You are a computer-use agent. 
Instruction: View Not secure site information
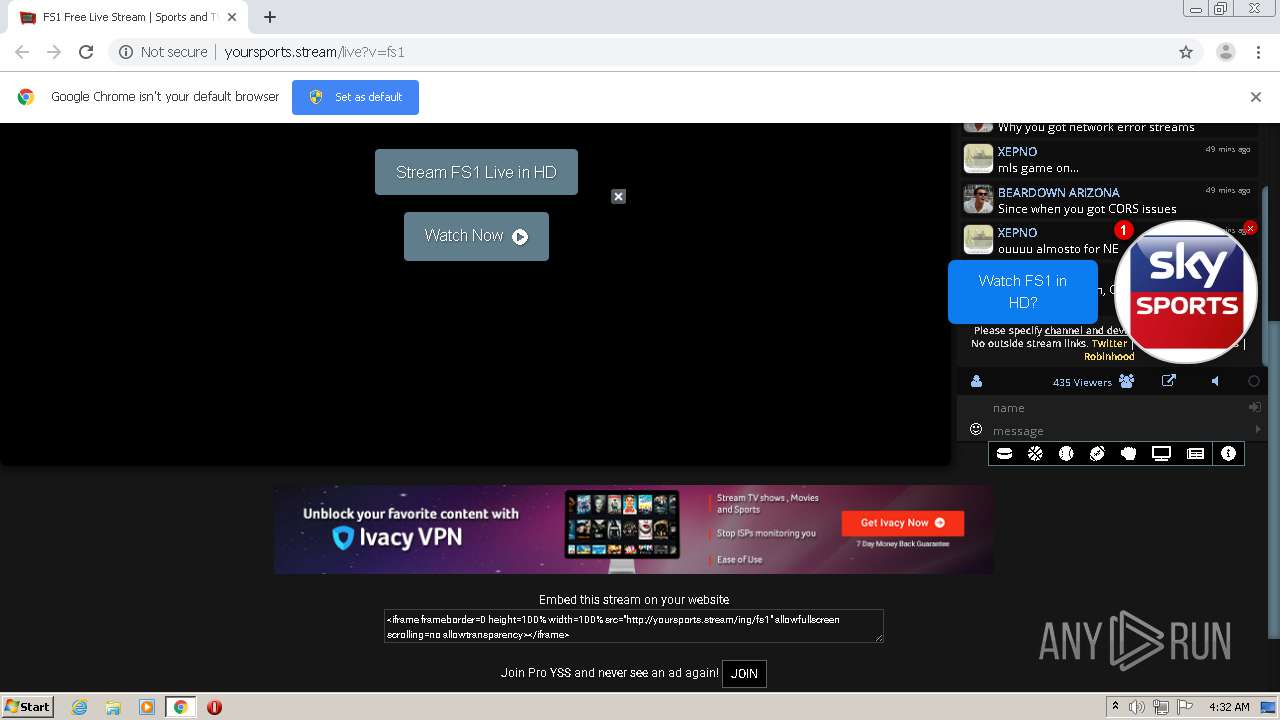[163, 52]
